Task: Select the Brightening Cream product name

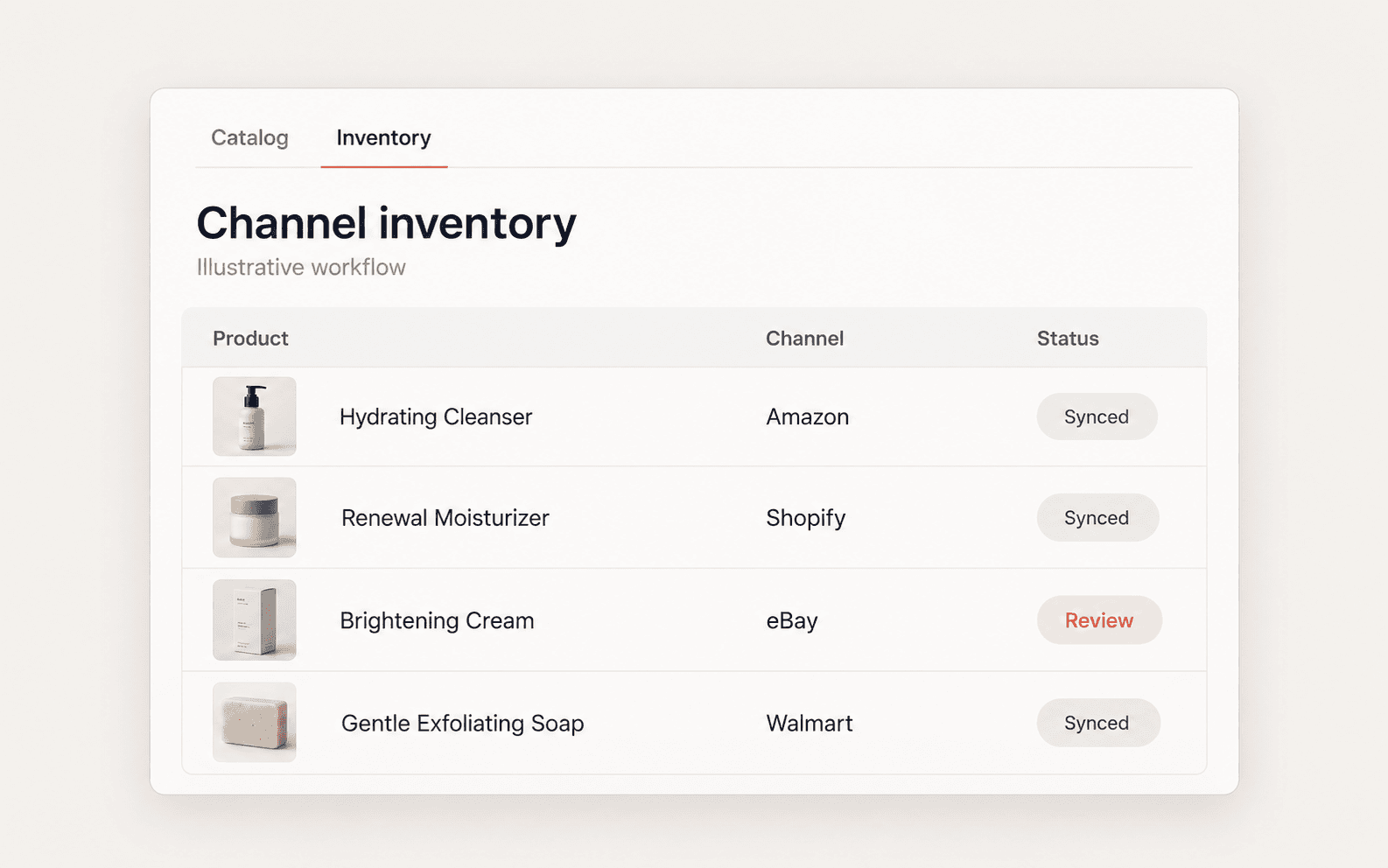Action: pos(437,621)
